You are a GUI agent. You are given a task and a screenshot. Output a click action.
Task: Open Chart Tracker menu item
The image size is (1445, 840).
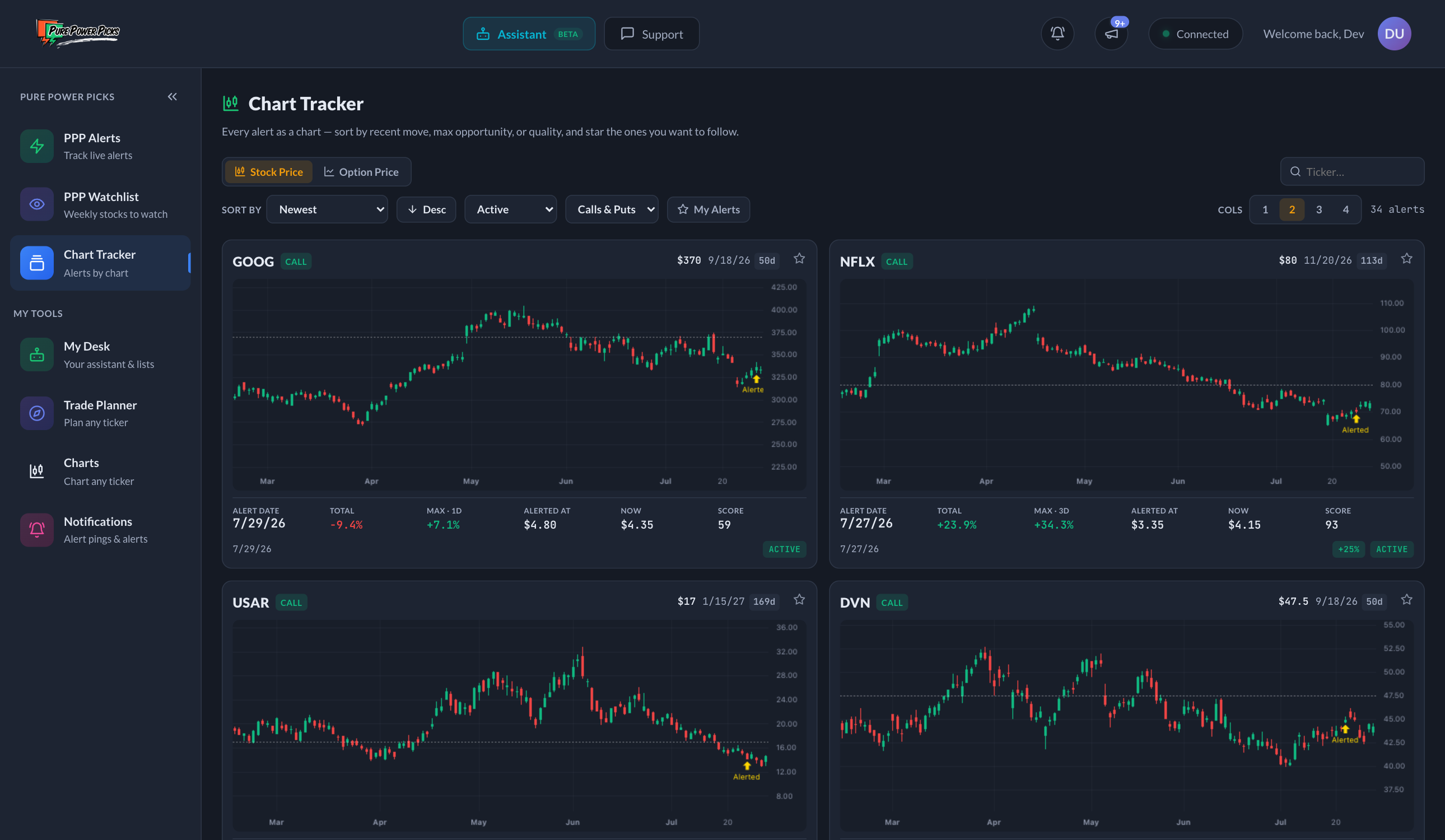pyautogui.click(x=100, y=263)
